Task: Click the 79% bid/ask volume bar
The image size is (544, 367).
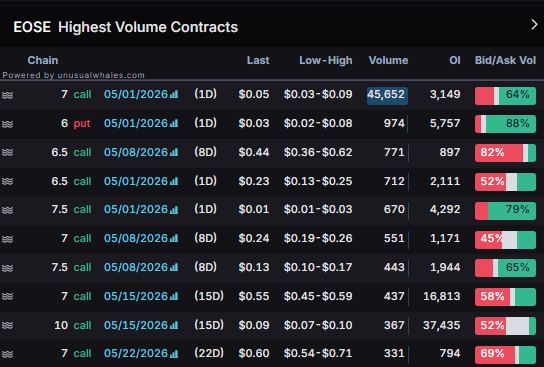Action: tap(505, 211)
